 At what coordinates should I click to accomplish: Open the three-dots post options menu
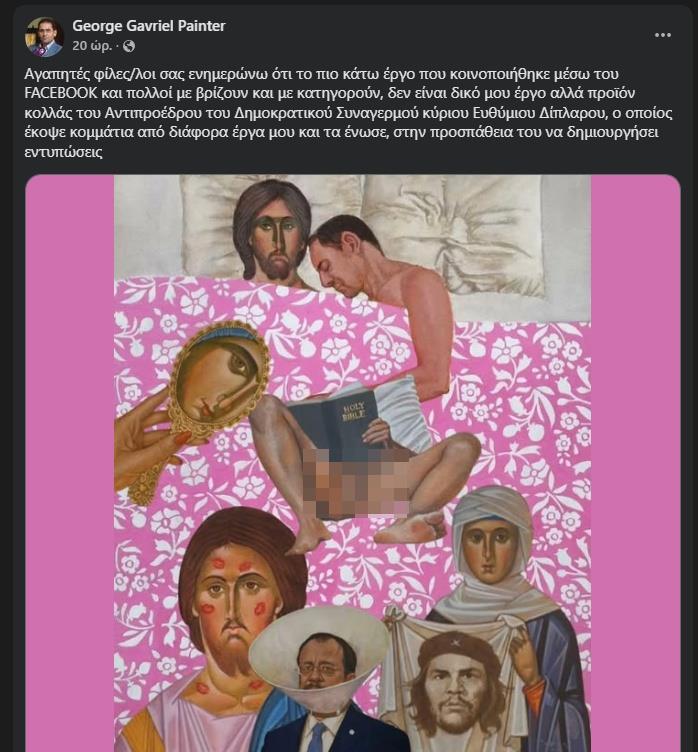(x=663, y=34)
